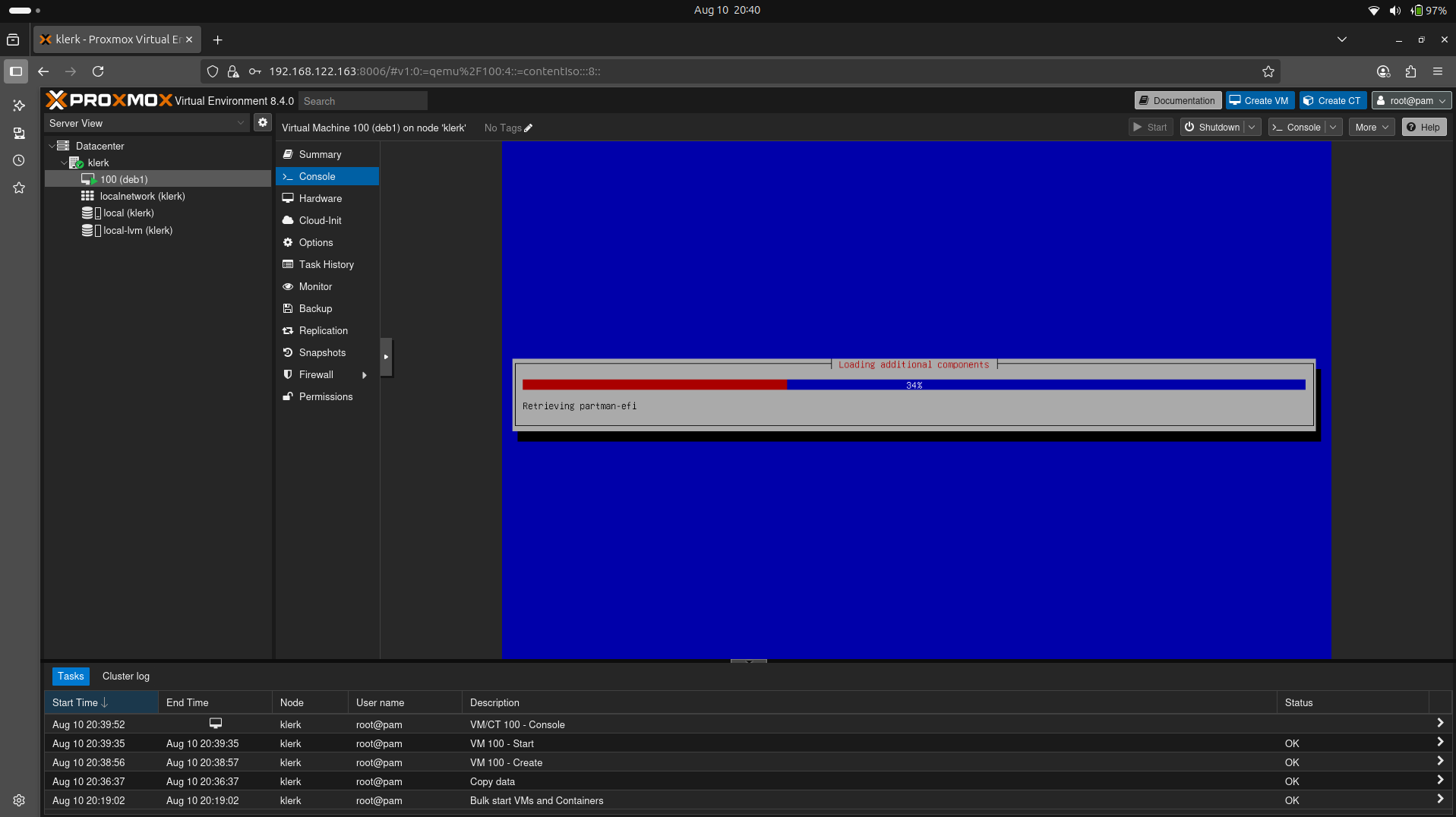This screenshot has height=817, width=1456.
Task: Open the Task History panel
Action: pos(327,264)
